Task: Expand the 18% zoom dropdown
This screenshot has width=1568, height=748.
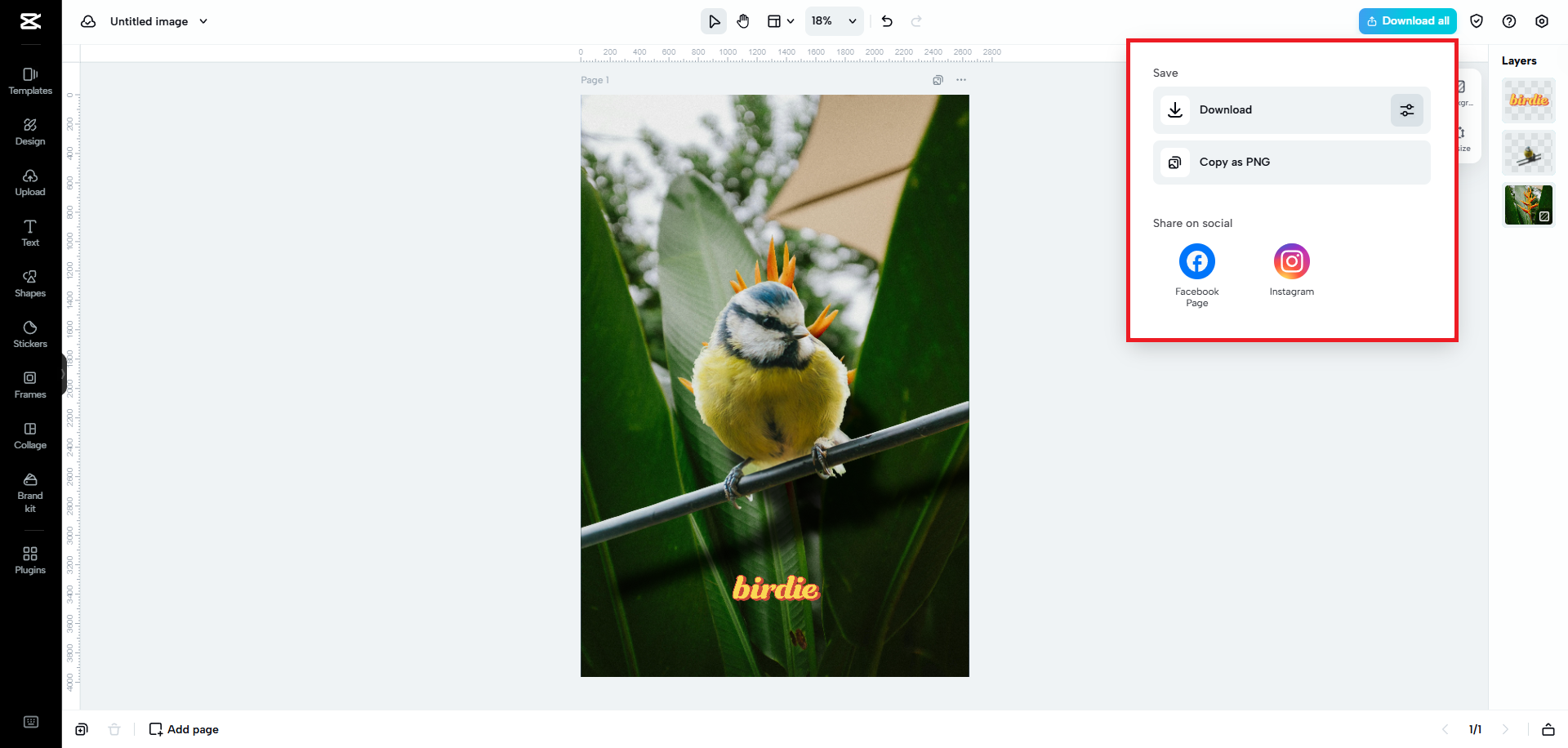Action: (x=834, y=21)
